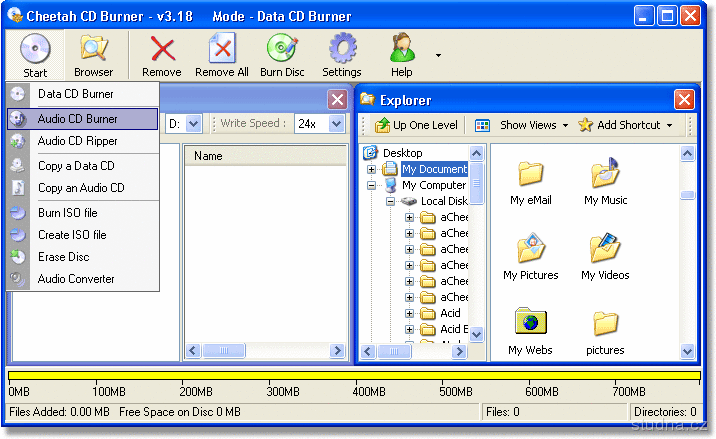Select Data CD Burner mode
The height and width of the screenshot is (439, 716).
click(83, 94)
